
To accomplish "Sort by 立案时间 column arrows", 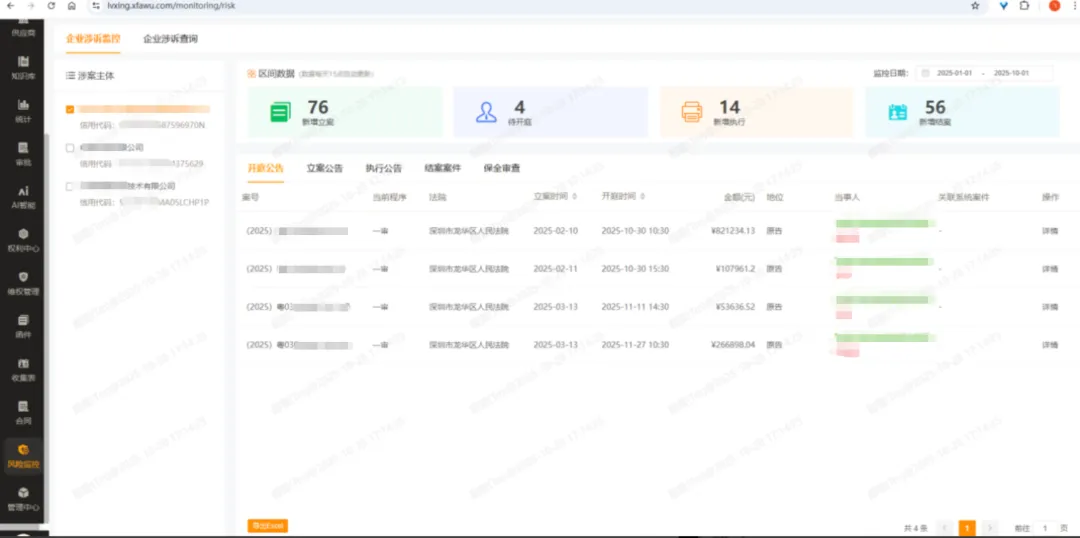I will coord(574,197).
